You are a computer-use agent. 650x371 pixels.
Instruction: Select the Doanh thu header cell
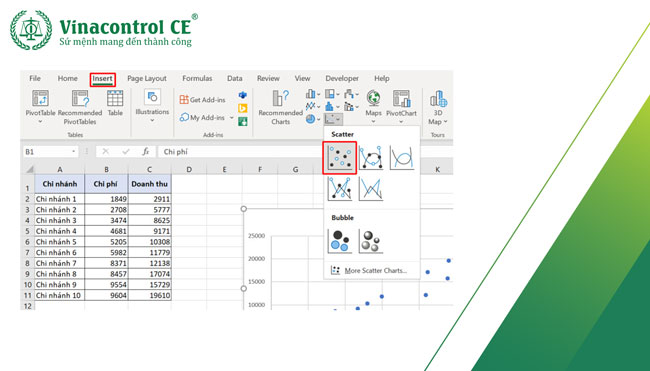150,184
